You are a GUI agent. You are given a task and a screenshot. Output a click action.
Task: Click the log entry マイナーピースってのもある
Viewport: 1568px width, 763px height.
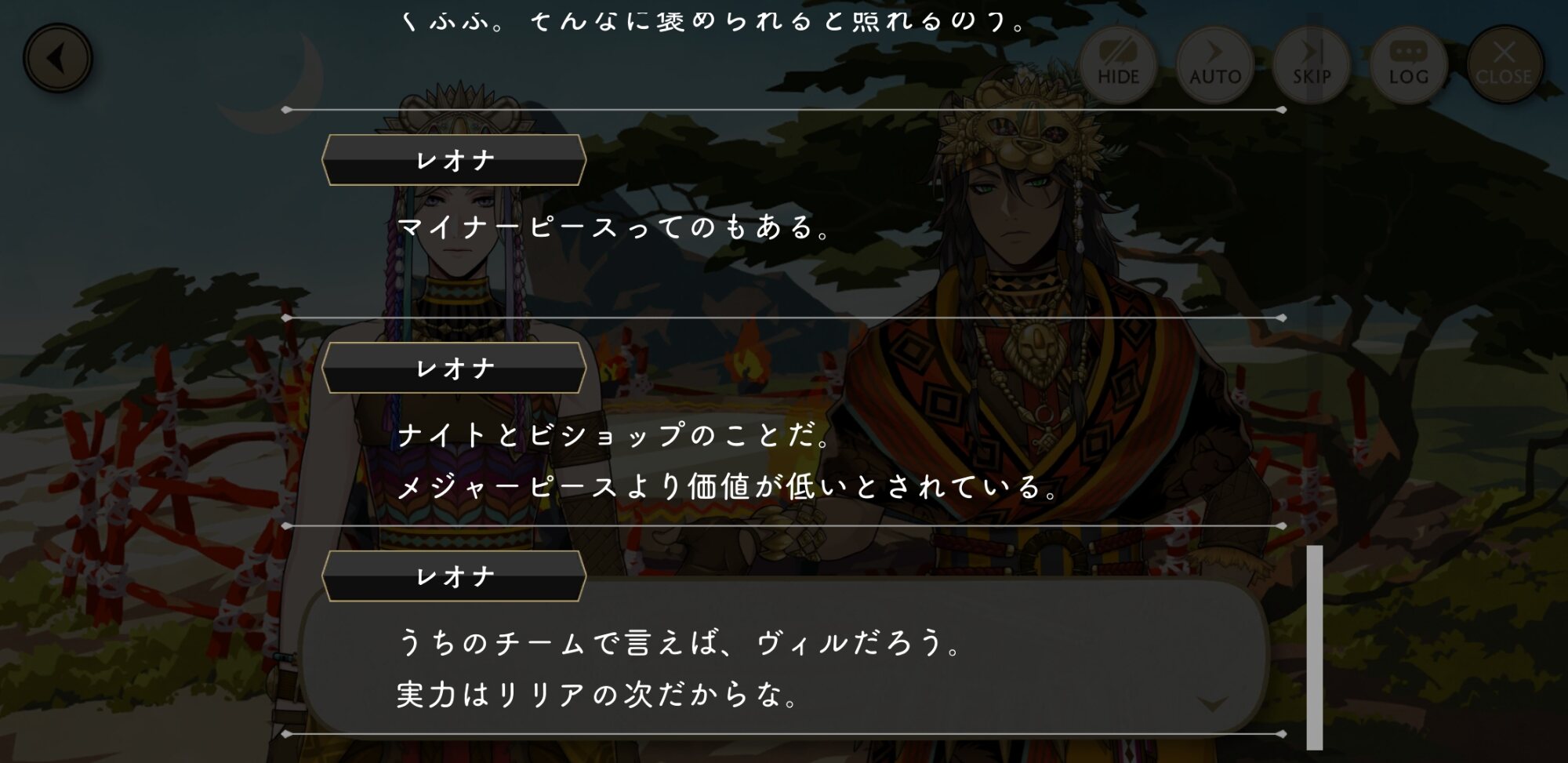[614, 227]
